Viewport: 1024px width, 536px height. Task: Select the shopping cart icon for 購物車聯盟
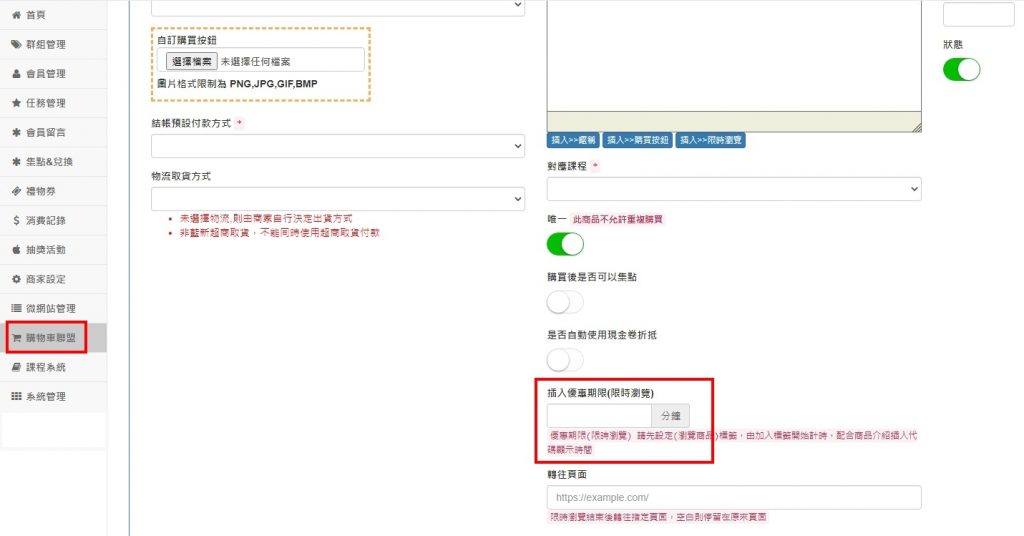point(16,338)
